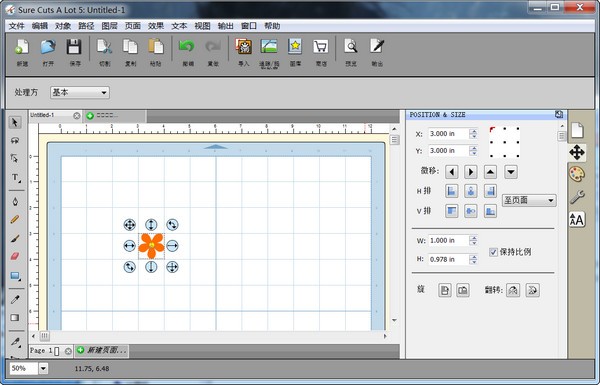Open the 路径 menu
Screen dimensions: 600x385
pos(86,26)
